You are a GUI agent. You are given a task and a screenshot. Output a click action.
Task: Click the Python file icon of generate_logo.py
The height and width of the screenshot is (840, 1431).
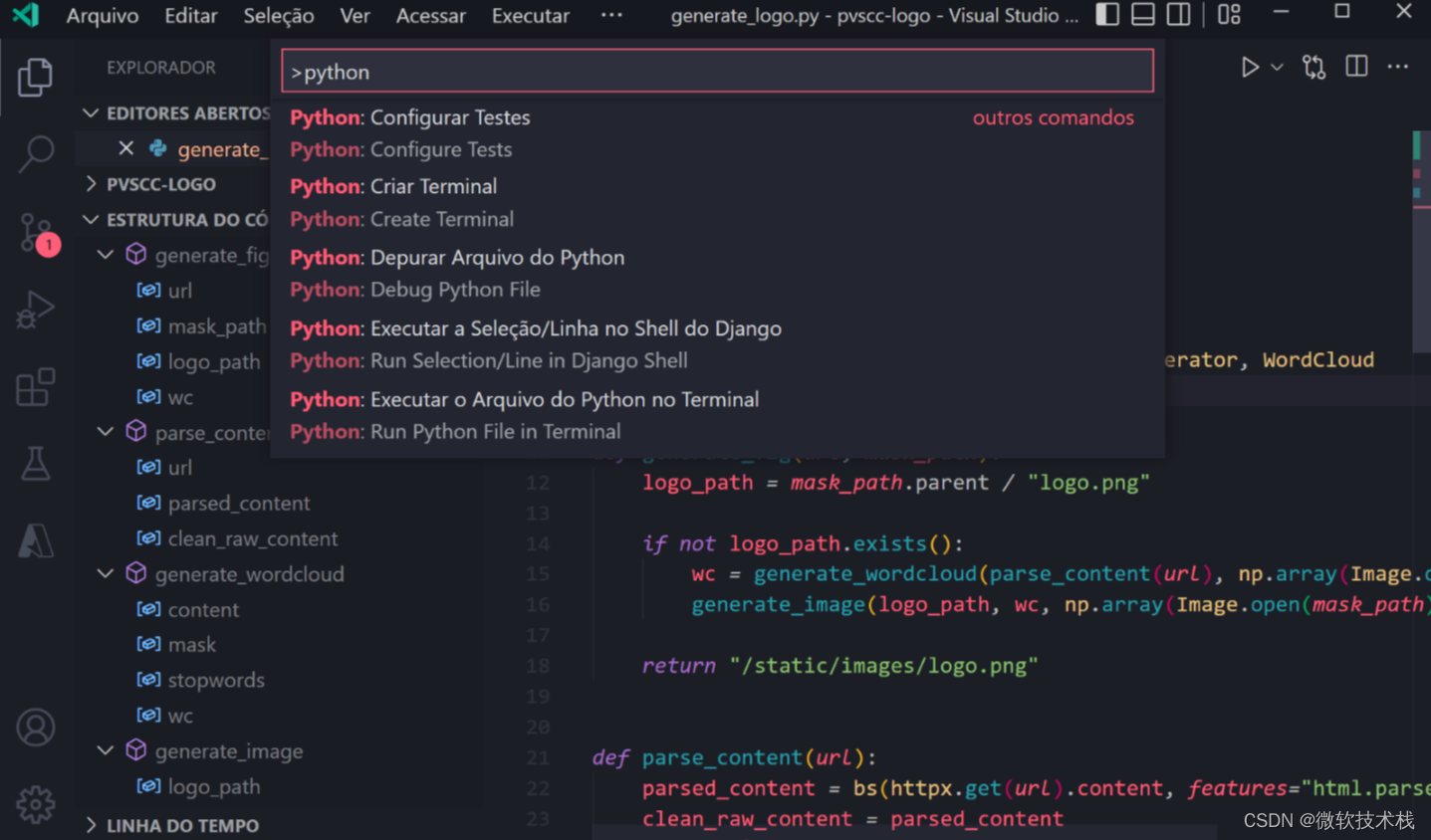click(157, 148)
